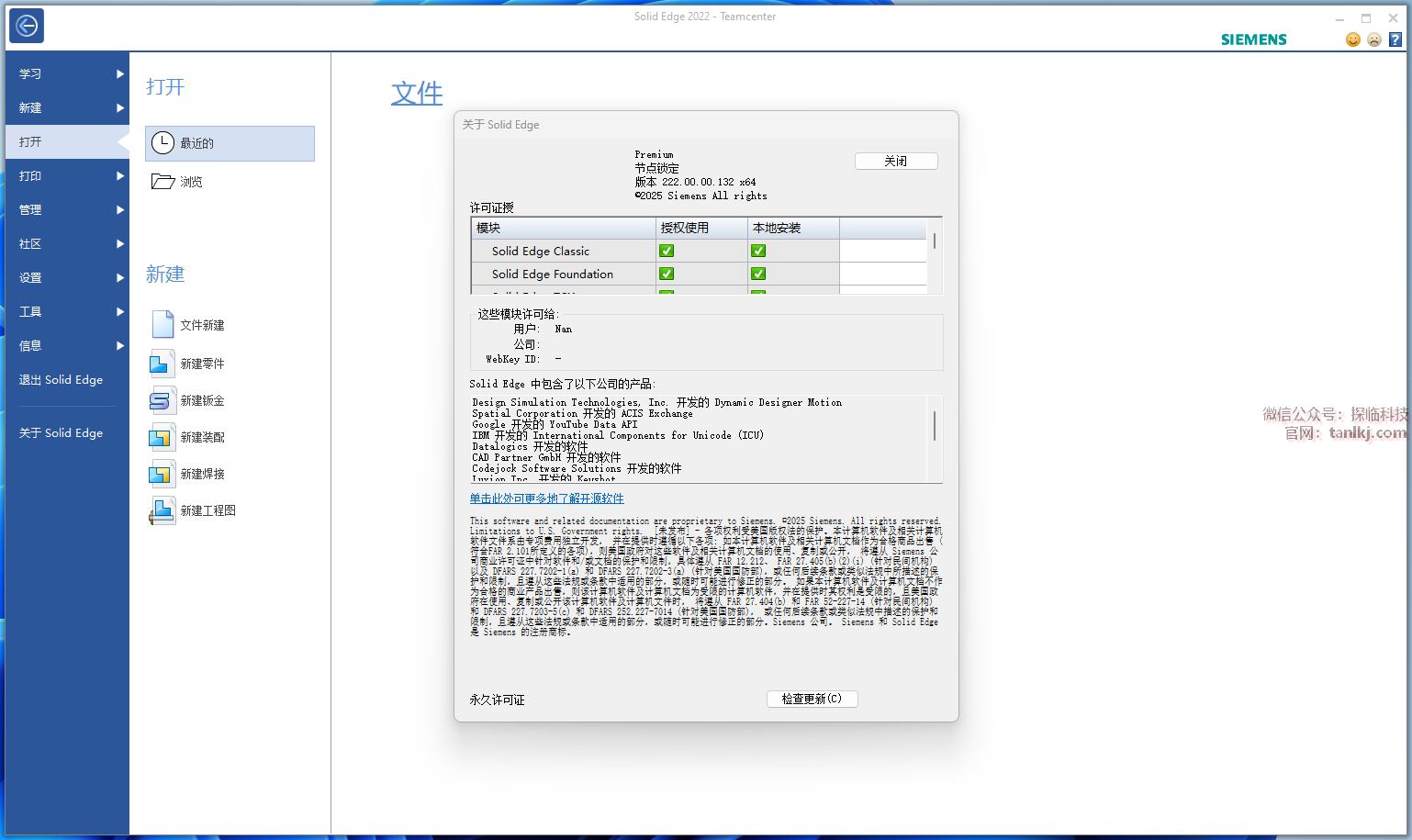Choose 退出 Solid Edge menu item
Screen dimensions: 1412x840
coord(67,379)
